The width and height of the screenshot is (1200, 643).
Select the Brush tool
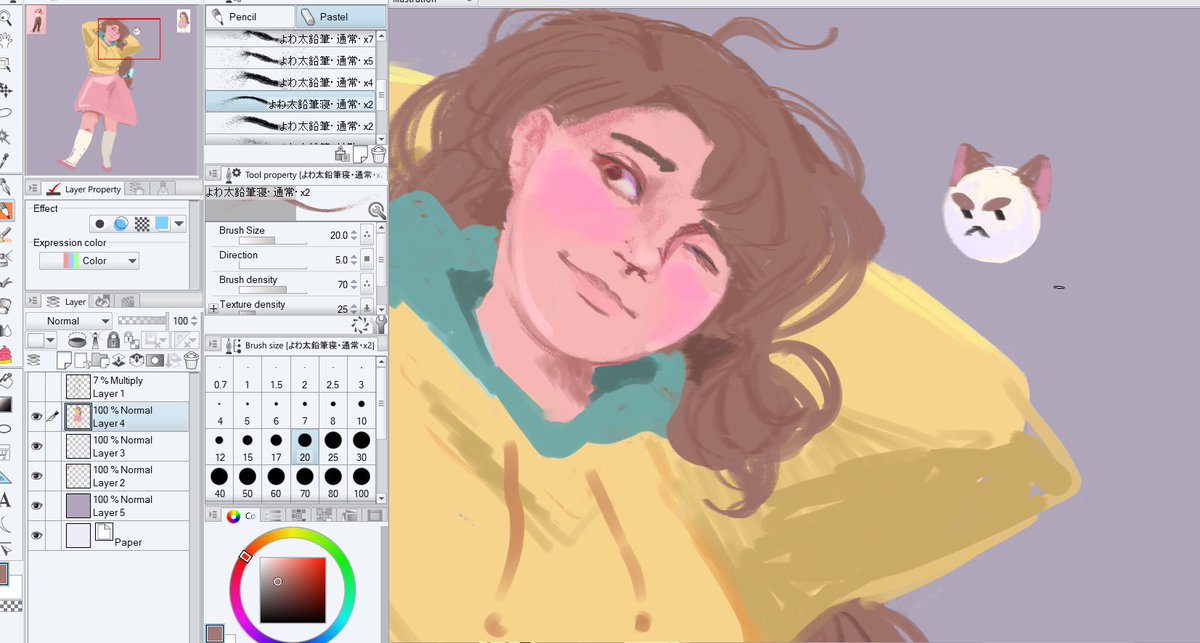[5, 234]
